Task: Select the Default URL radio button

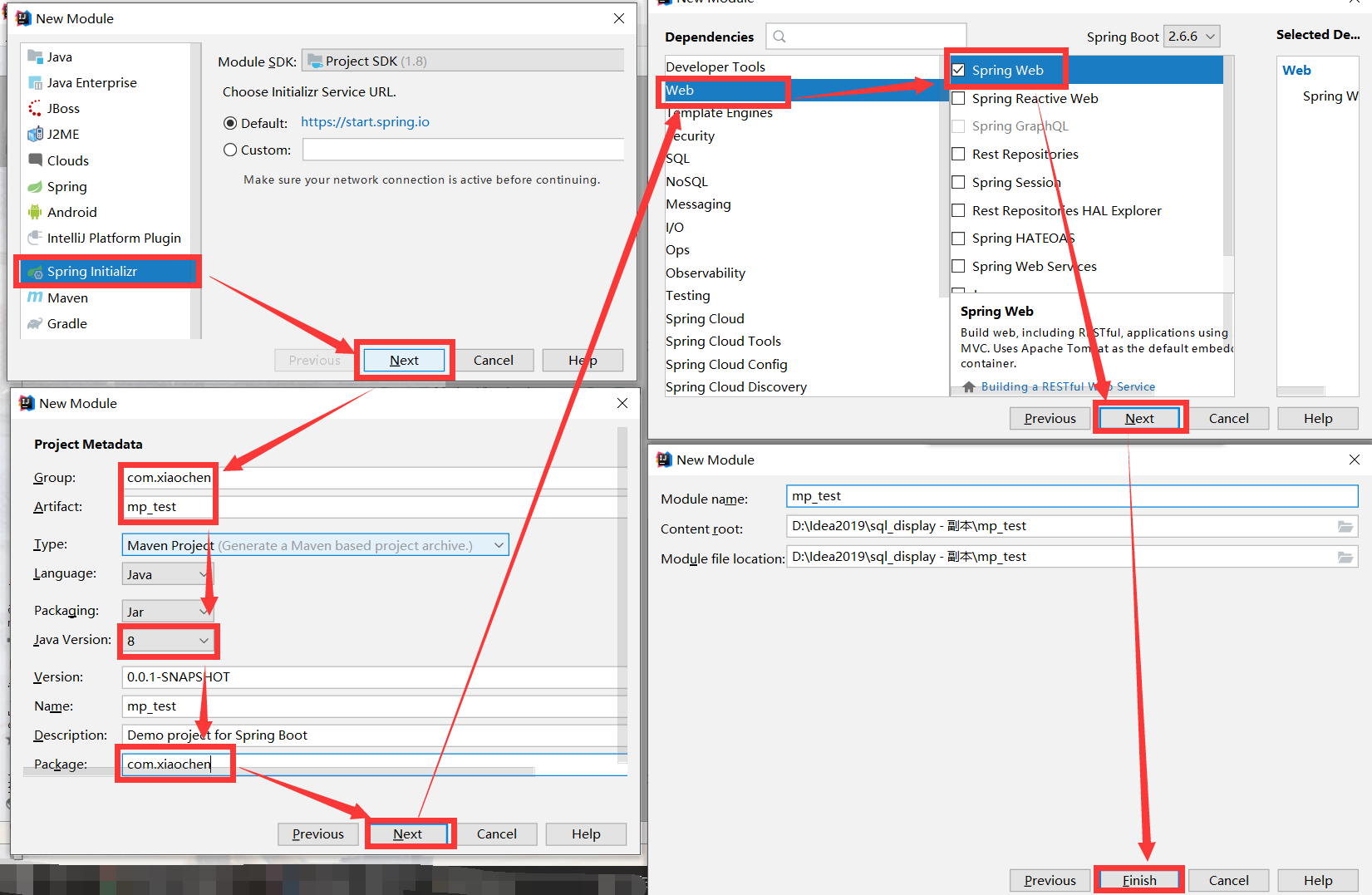Action: 230,123
